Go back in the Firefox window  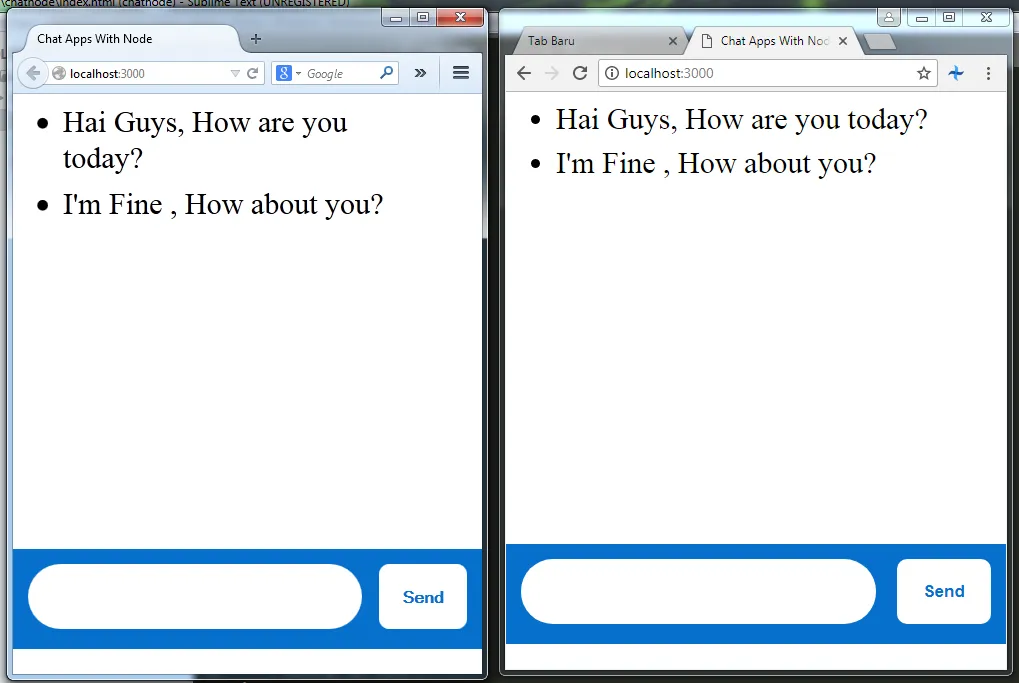[x=33, y=73]
